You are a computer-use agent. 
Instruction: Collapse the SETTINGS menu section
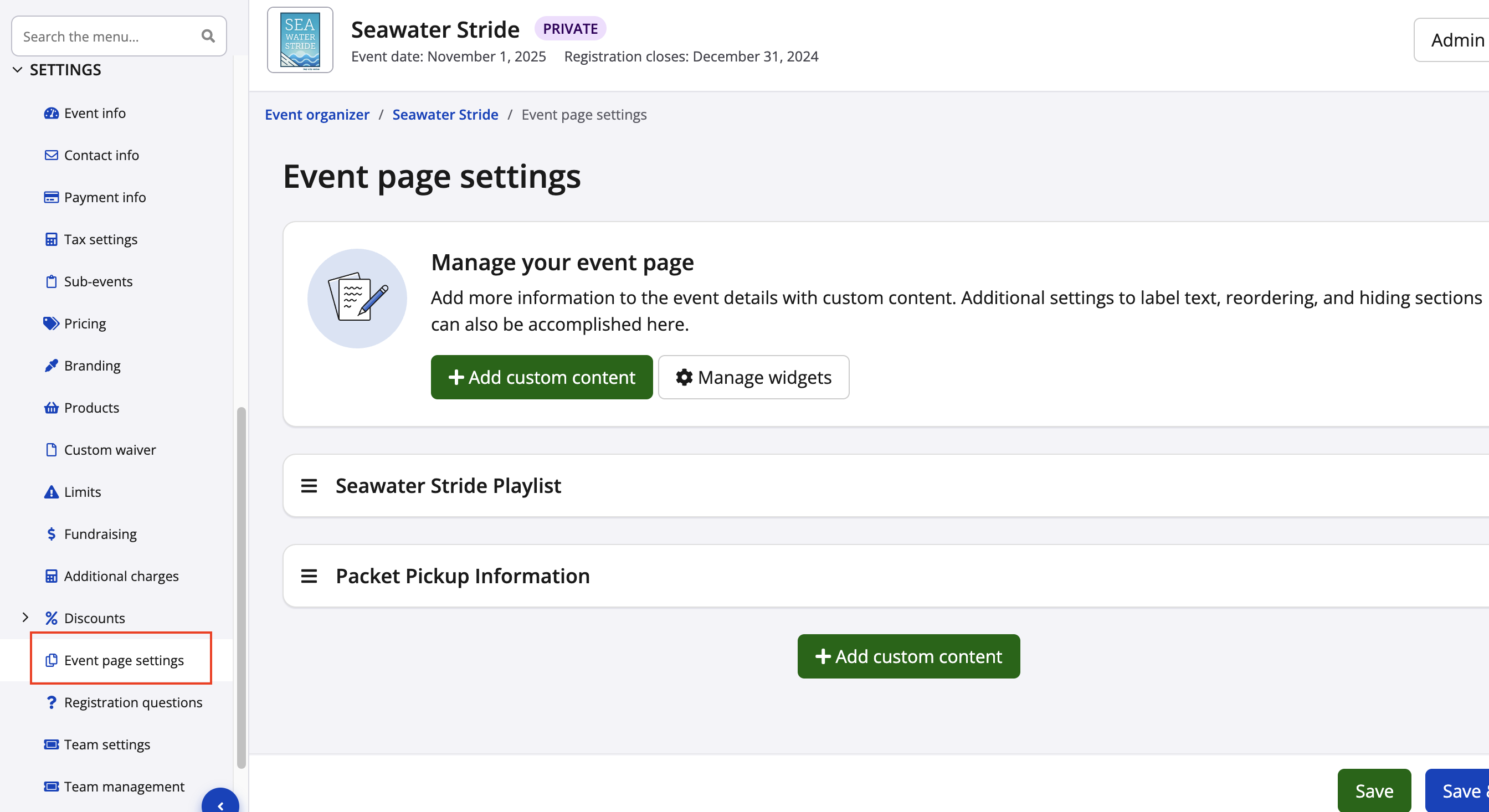[17, 70]
